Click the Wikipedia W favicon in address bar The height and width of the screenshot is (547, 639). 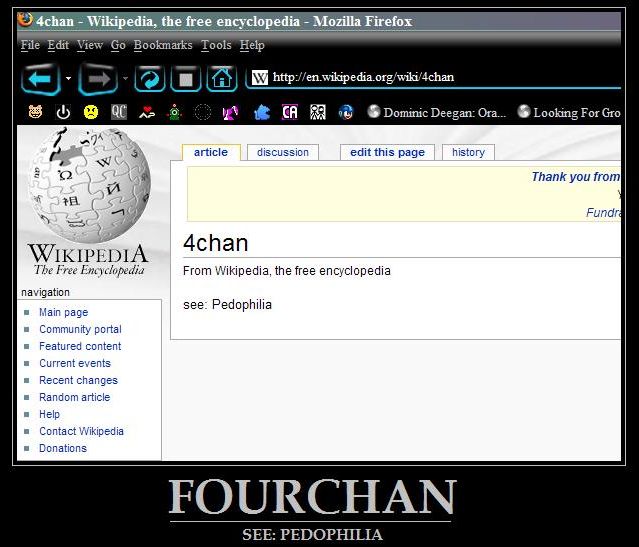tap(260, 77)
